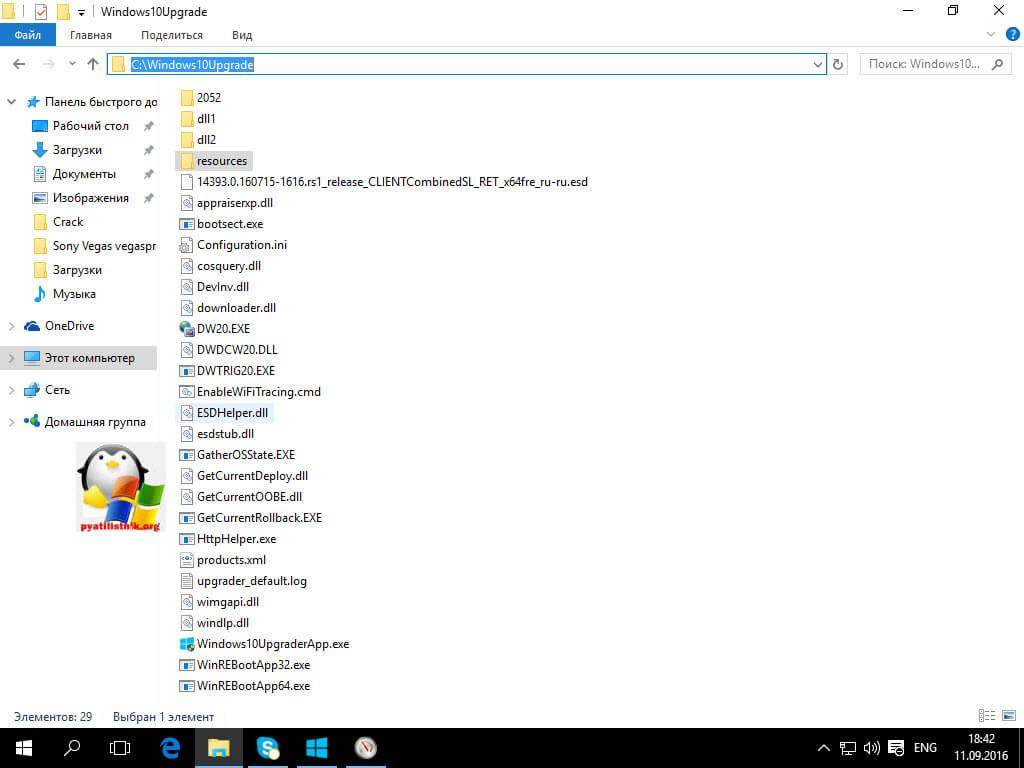The height and width of the screenshot is (768, 1024).
Task: Open Microsoft Edge from the taskbar
Action: (x=170, y=748)
